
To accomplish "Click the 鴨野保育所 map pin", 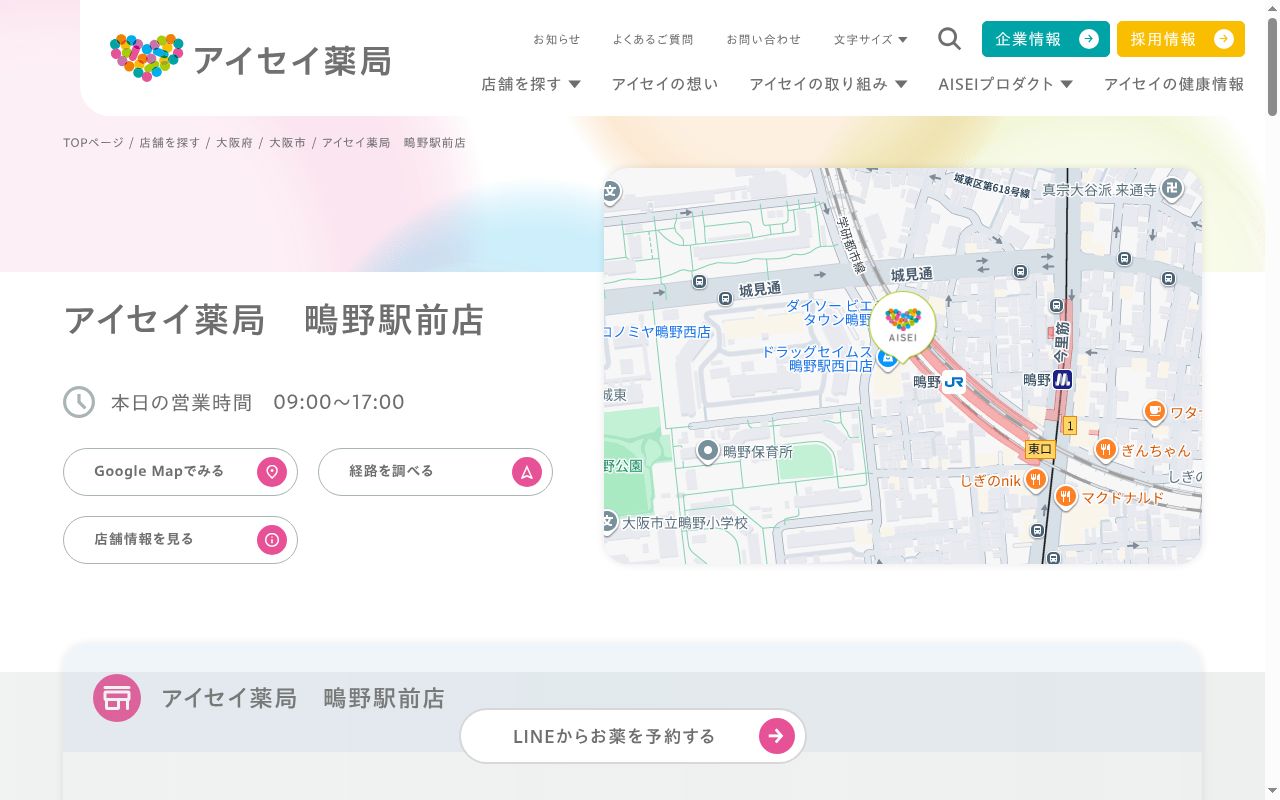I will point(708,452).
